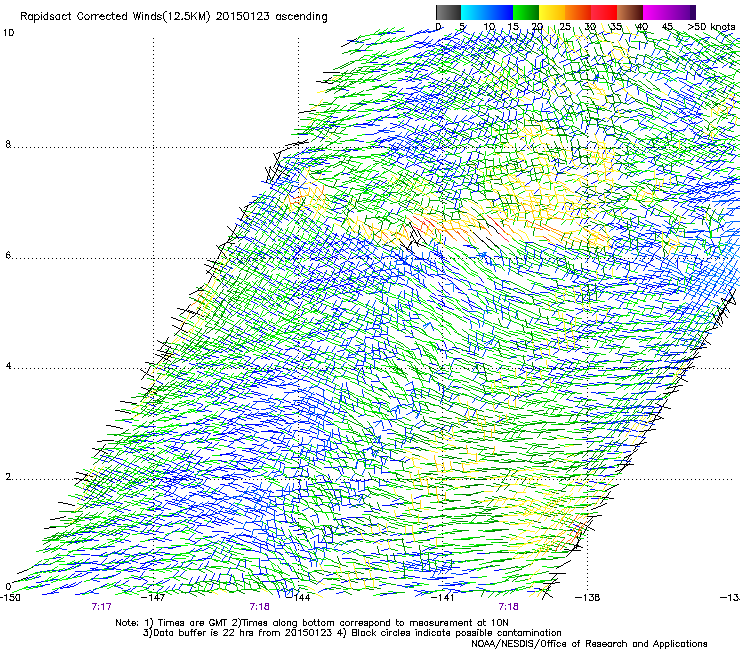Click the gray 0-5 knots color bar segment
Image resolution: width=740 pixels, height=650 pixels.
[448, 12]
